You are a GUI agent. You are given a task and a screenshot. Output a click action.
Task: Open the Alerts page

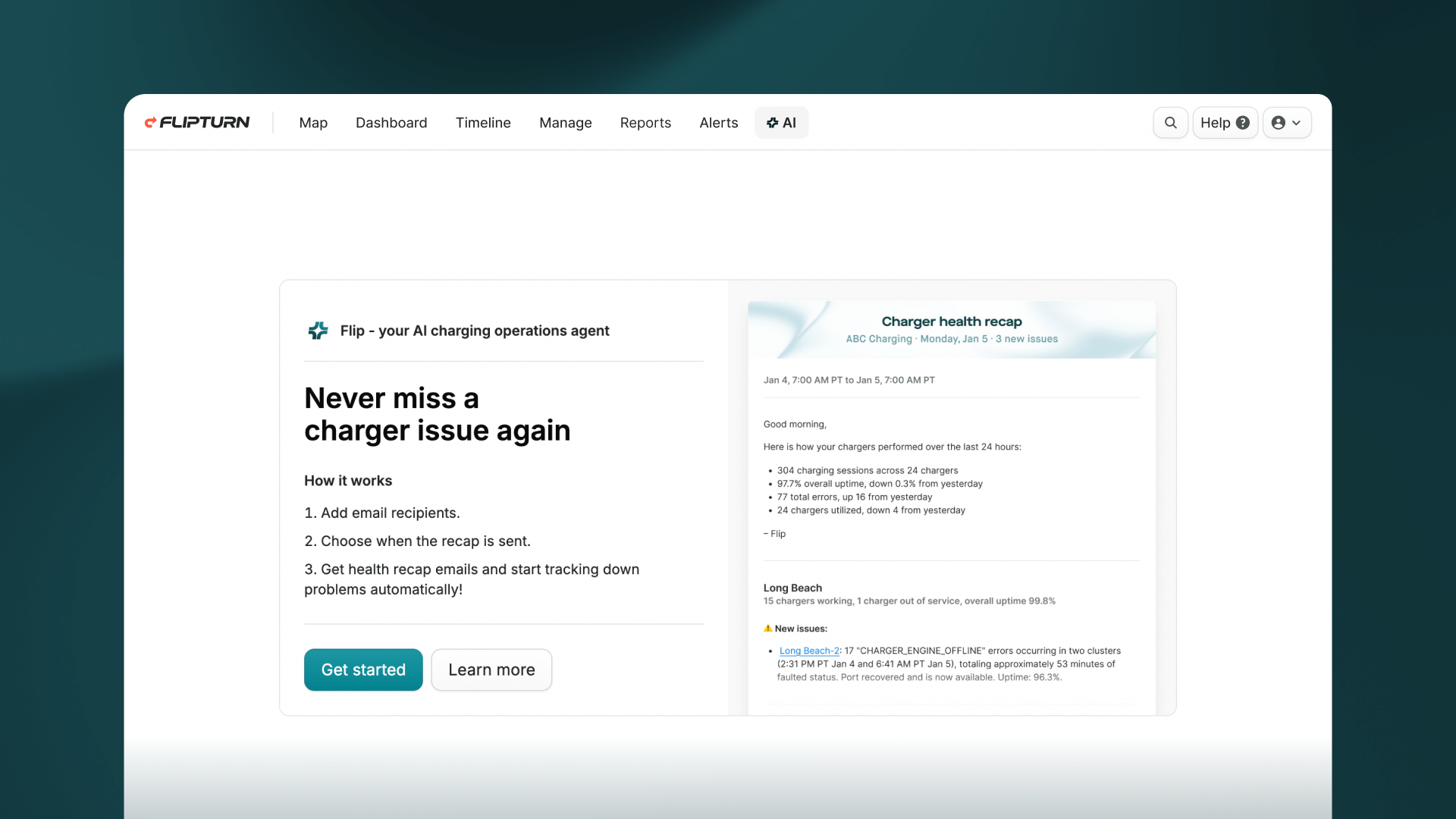[718, 123]
